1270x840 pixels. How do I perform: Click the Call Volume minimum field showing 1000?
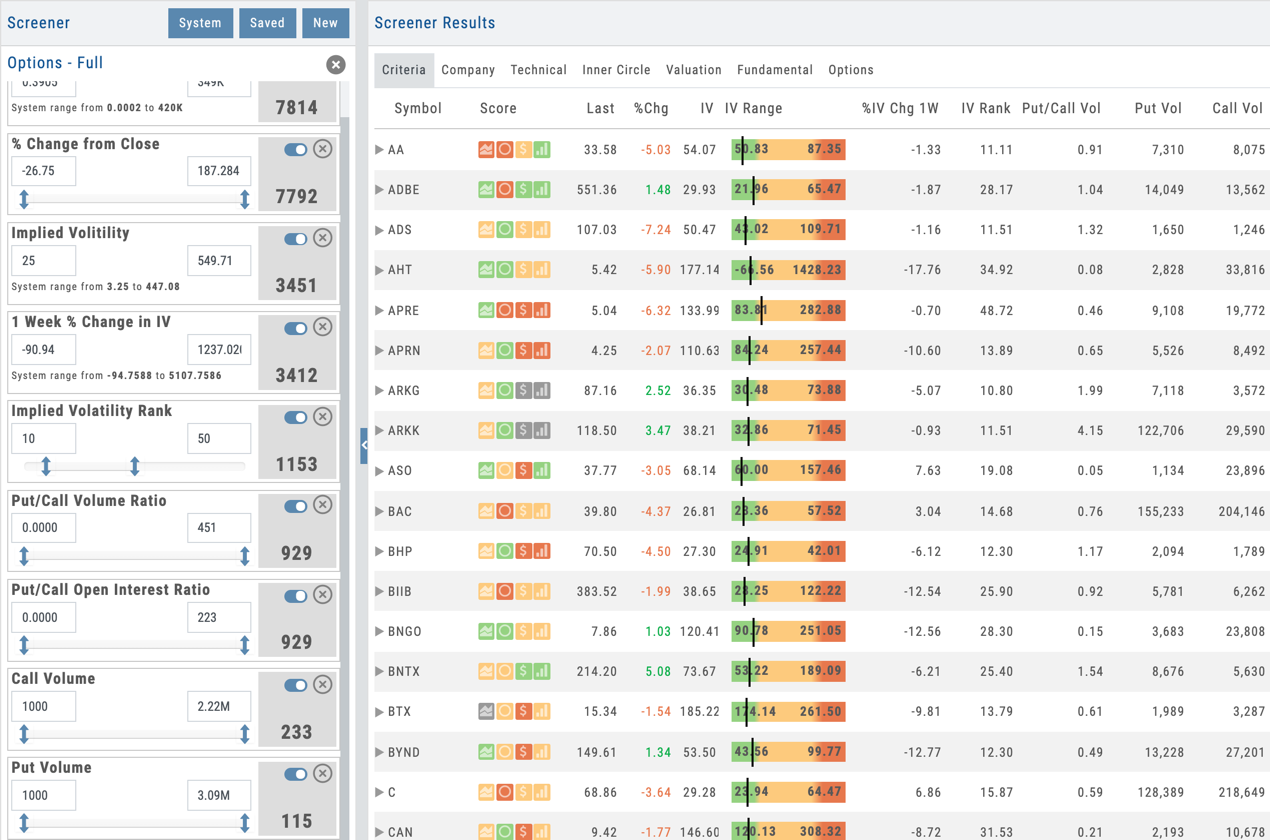coord(43,706)
